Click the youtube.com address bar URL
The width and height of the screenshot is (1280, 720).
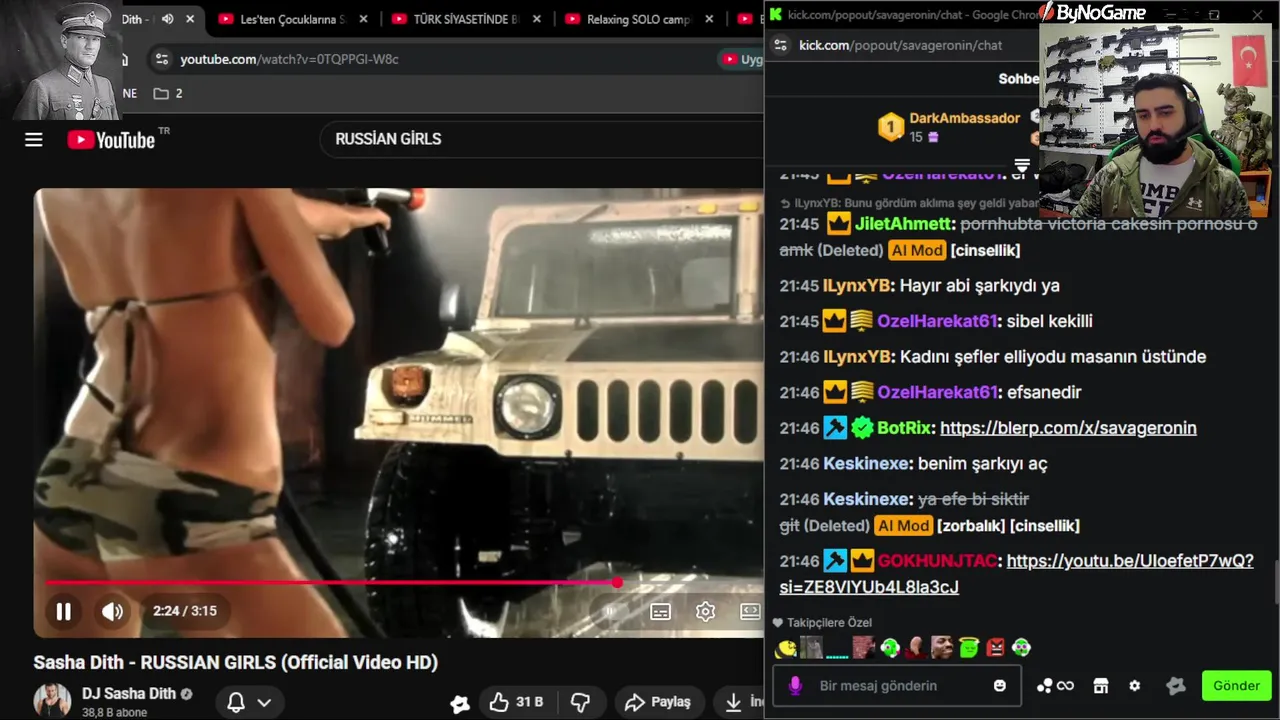click(289, 59)
